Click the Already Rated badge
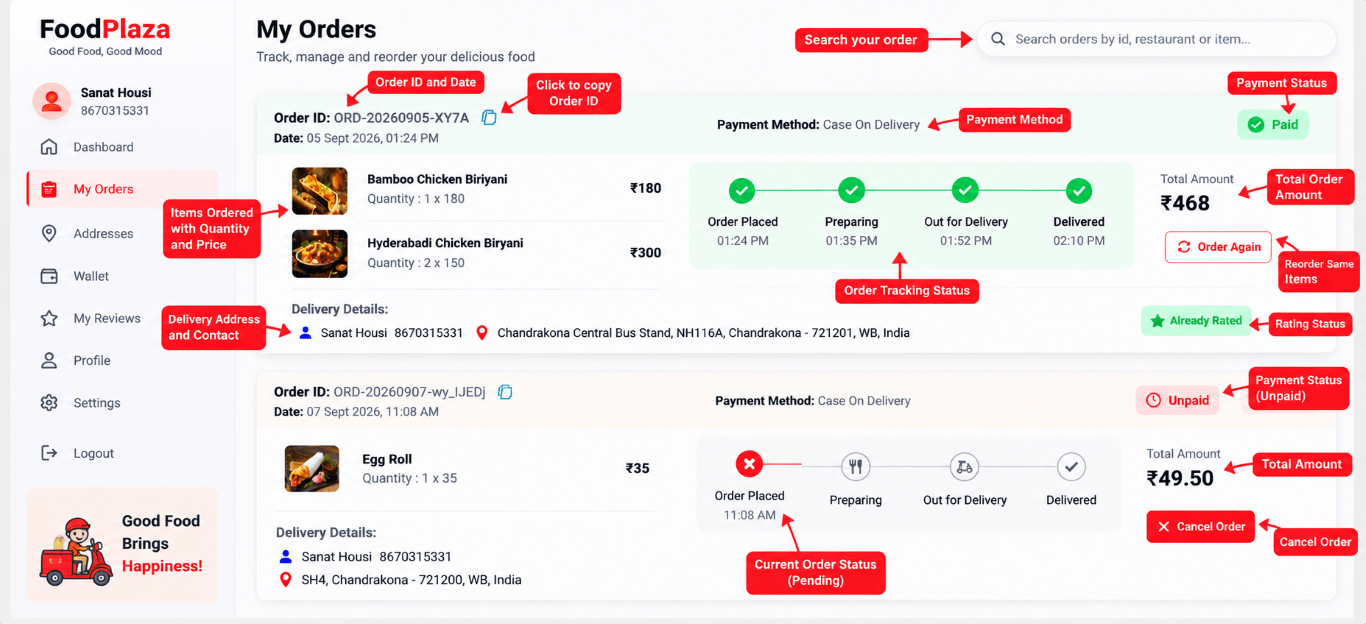 (x=1196, y=321)
